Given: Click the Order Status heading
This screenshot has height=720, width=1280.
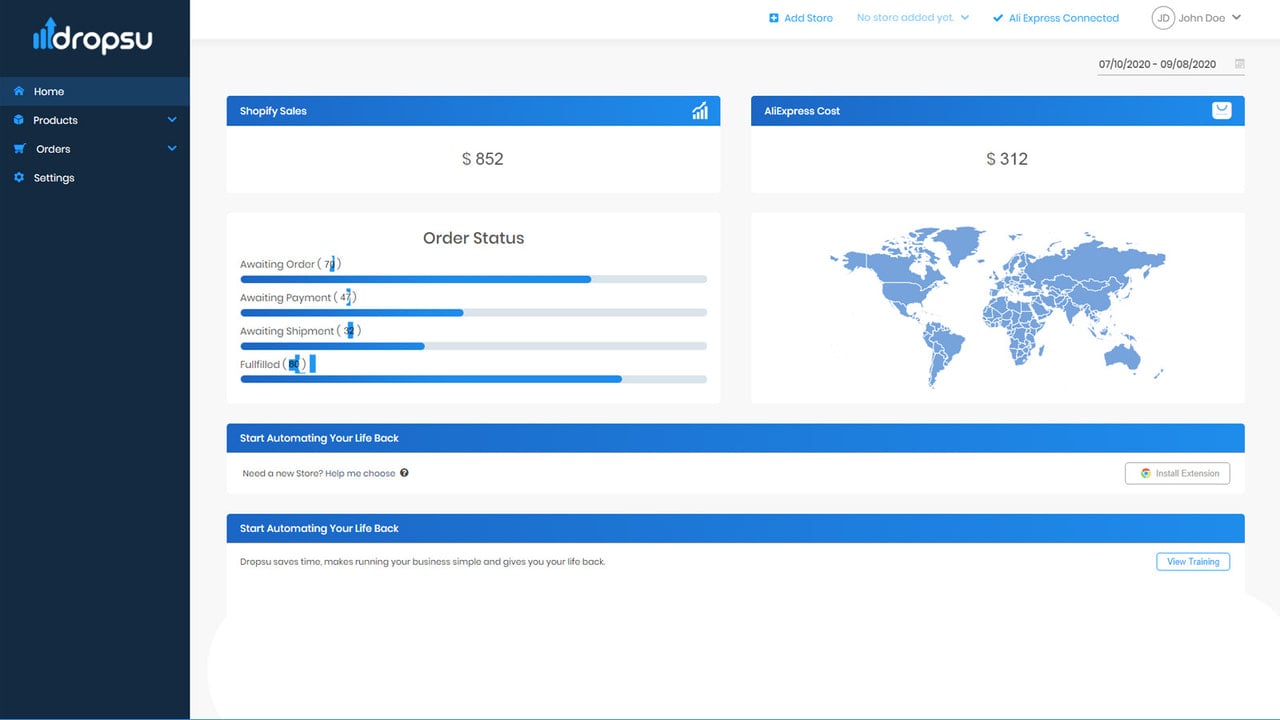Looking at the screenshot, I should (x=473, y=238).
